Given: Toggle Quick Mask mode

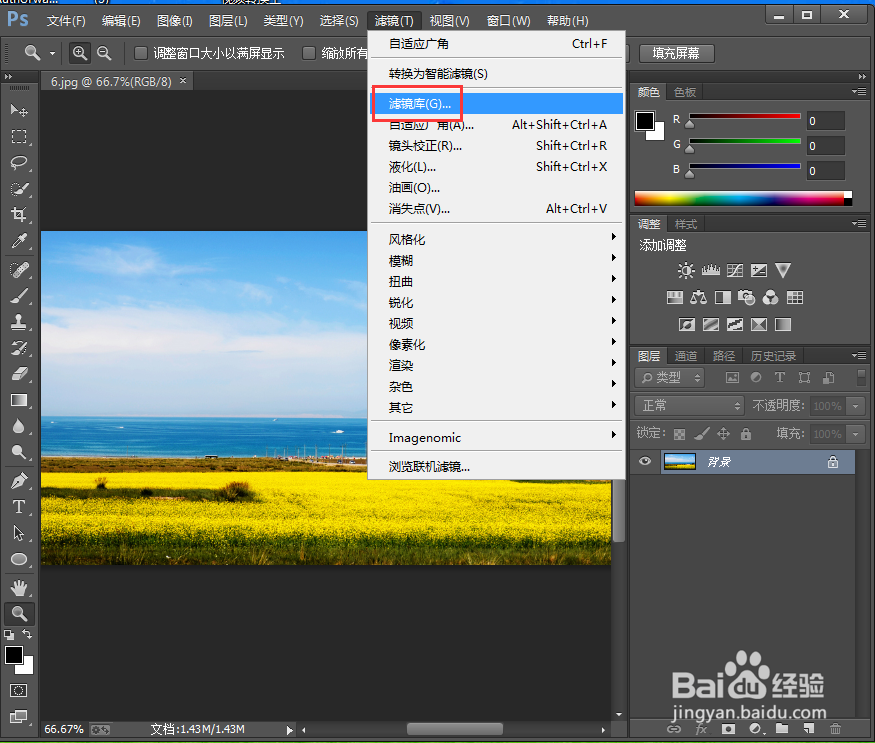Looking at the screenshot, I should [18, 691].
